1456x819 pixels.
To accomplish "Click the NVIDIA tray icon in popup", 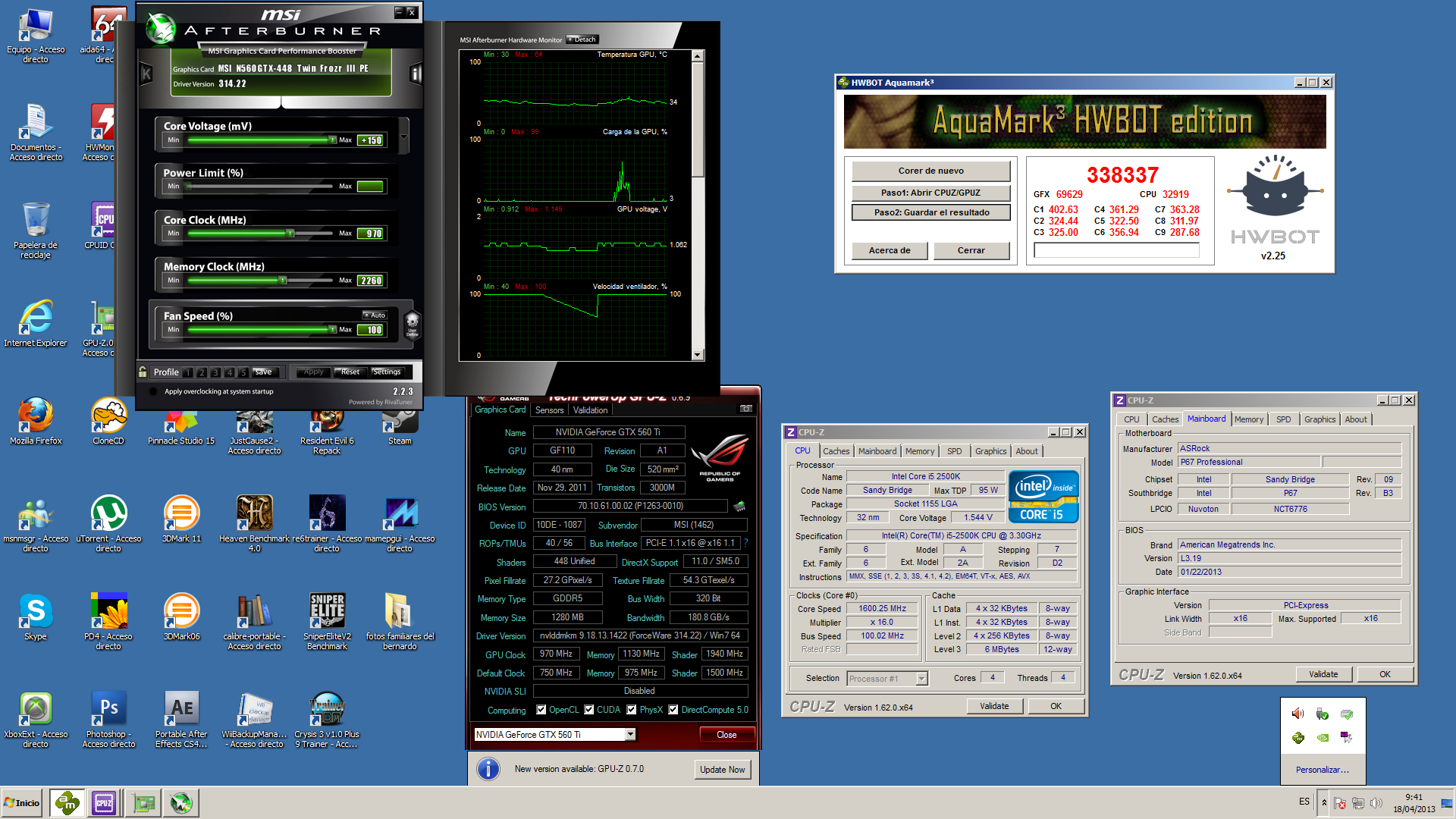I will pos(1322,737).
